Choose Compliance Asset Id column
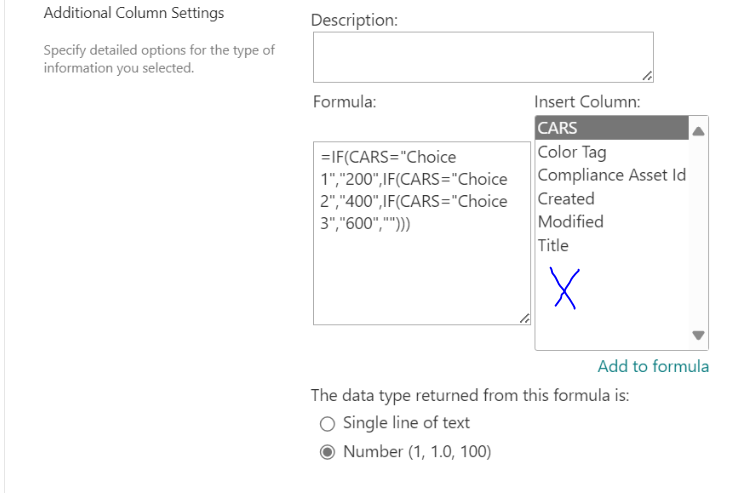Image resolution: width=755 pixels, height=493 pixels. pyautogui.click(x=612, y=175)
